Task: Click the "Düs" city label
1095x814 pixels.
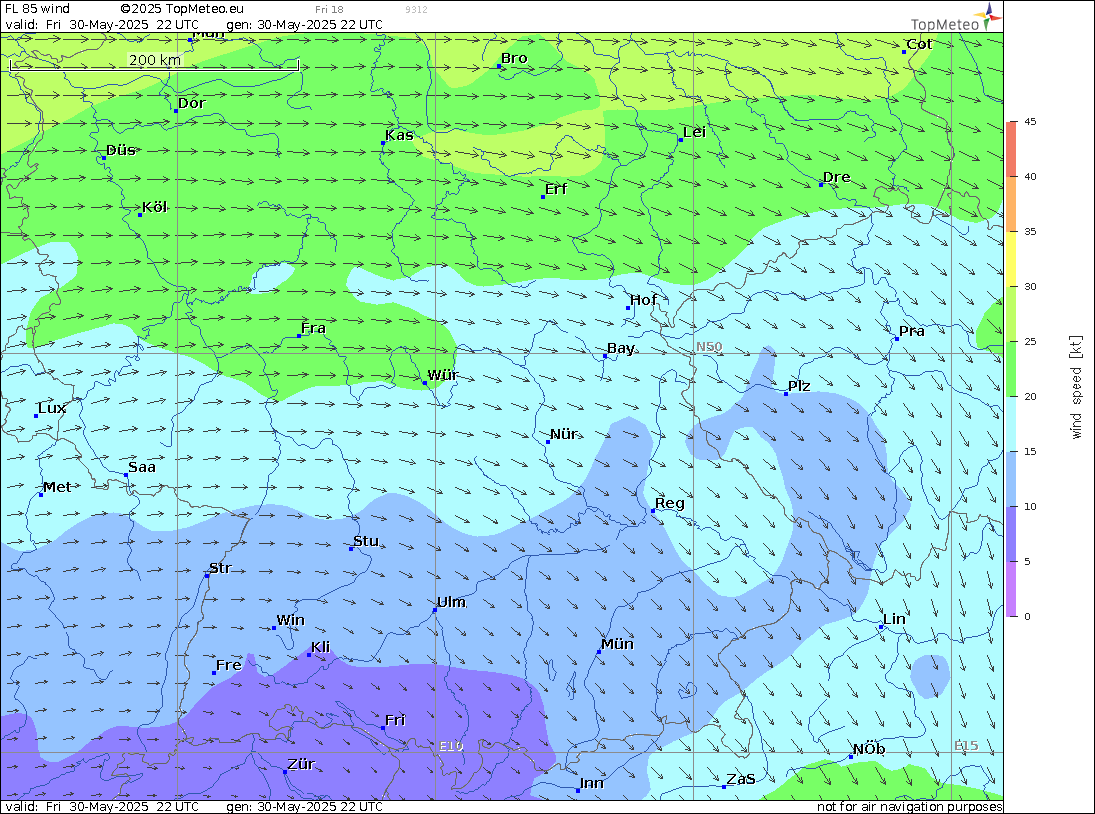Action: pyautogui.click(x=121, y=150)
